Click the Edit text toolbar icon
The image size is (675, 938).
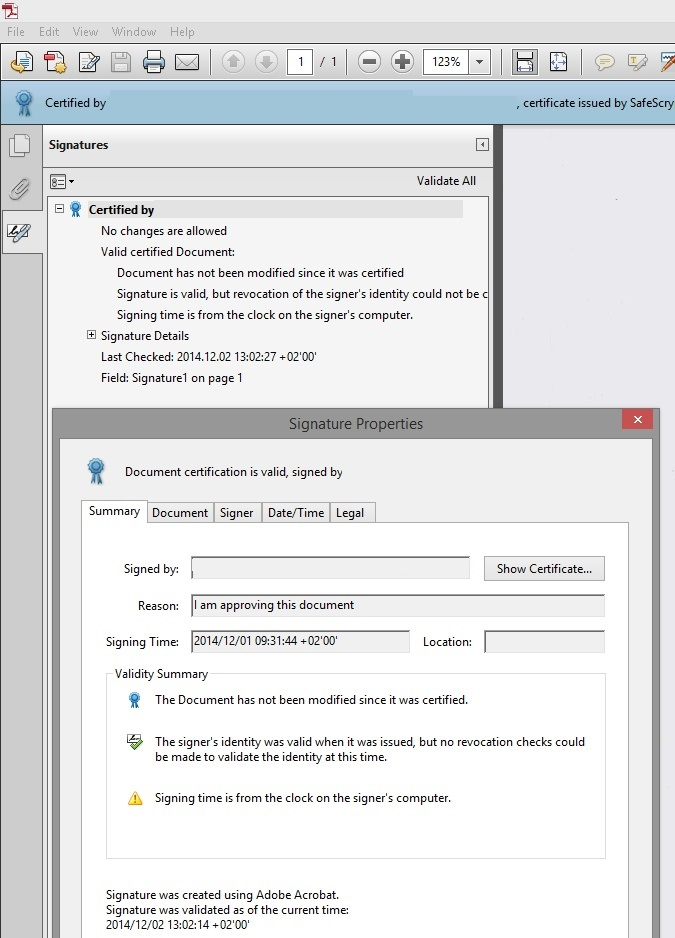click(89, 62)
